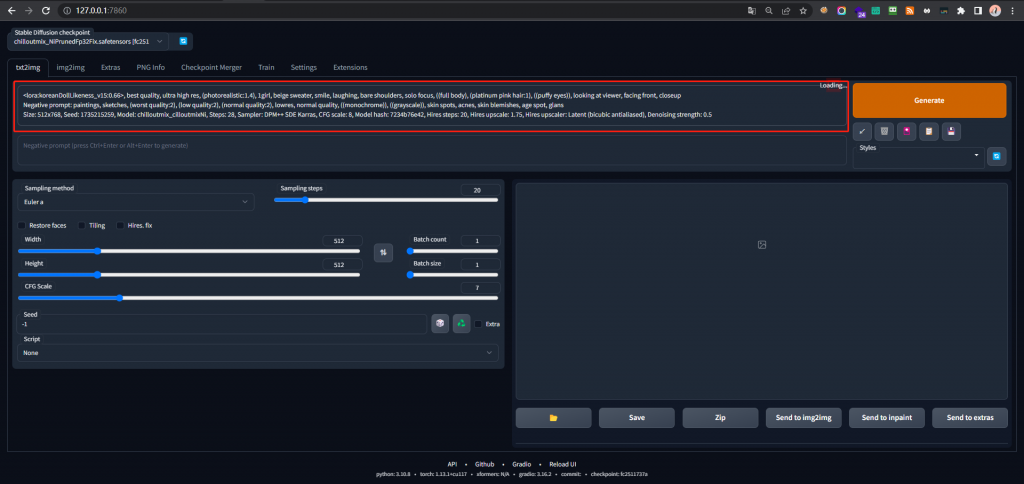Reload the browser page
Image resolution: width=1024 pixels, height=484 pixels.
[x=45, y=10]
